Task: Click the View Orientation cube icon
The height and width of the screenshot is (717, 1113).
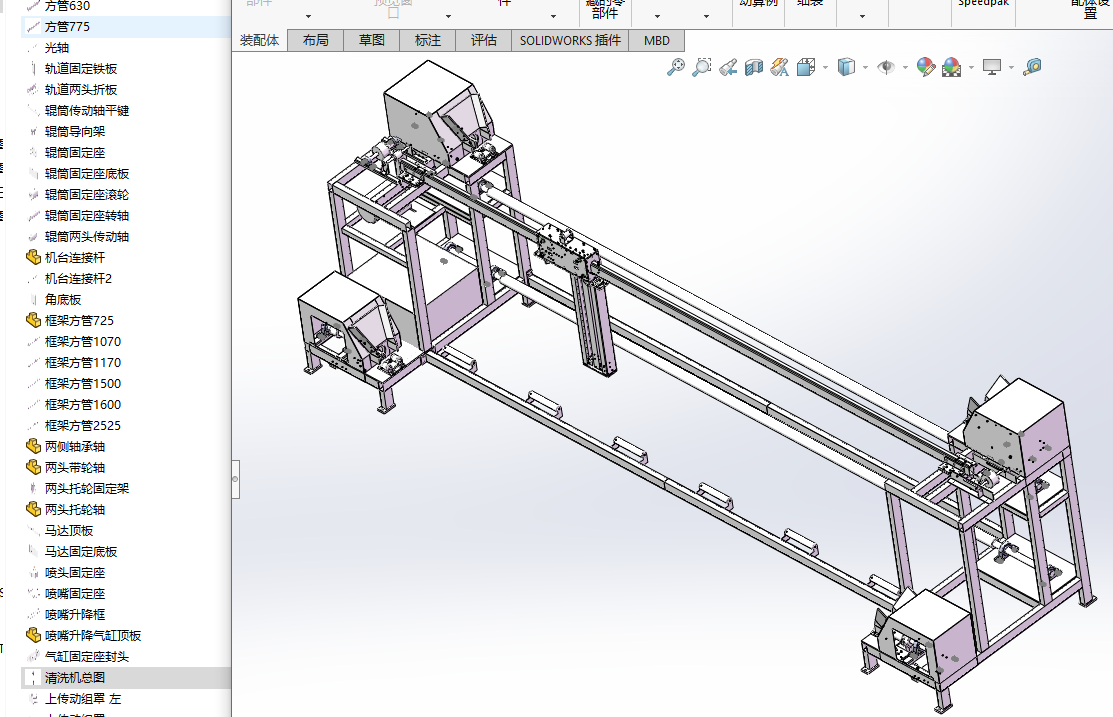Action: click(x=806, y=67)
